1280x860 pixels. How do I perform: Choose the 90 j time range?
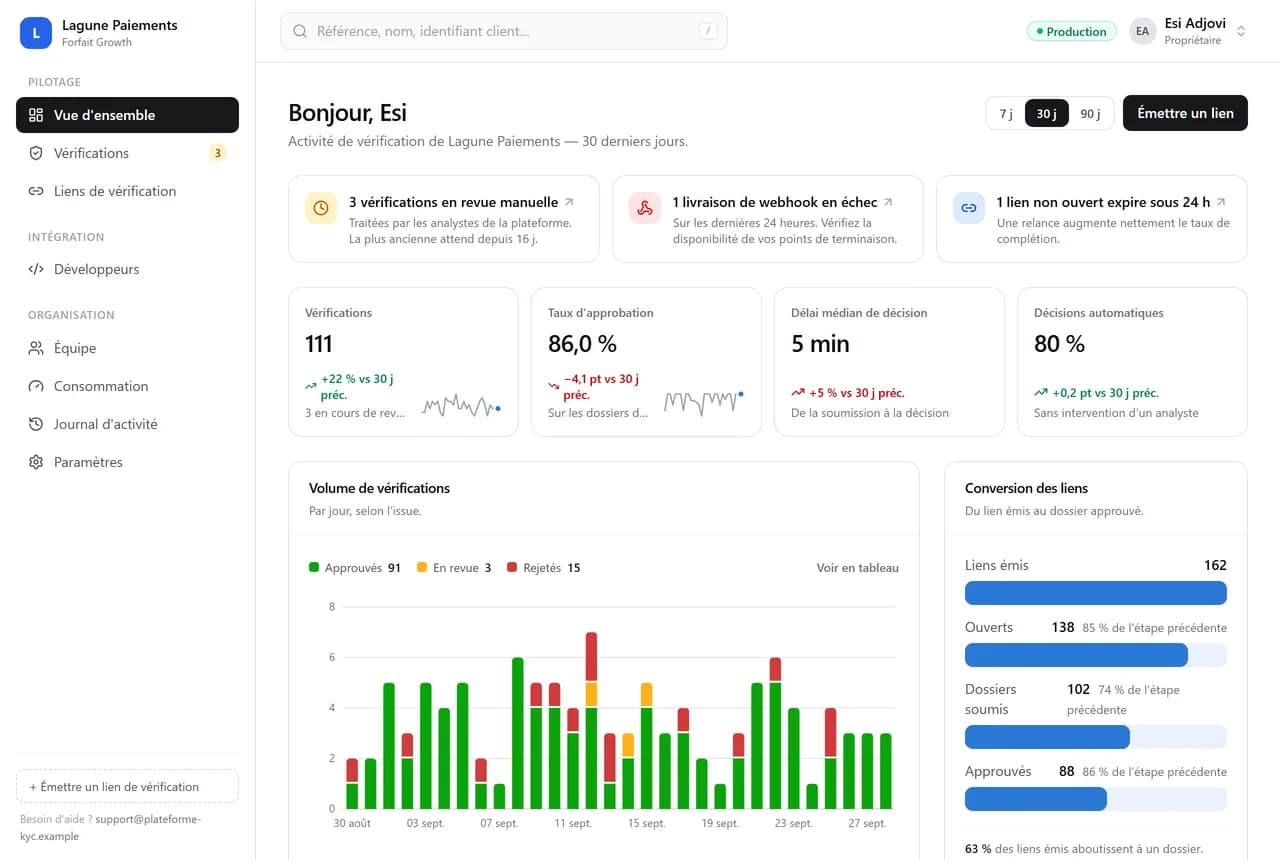[1090, 114]
